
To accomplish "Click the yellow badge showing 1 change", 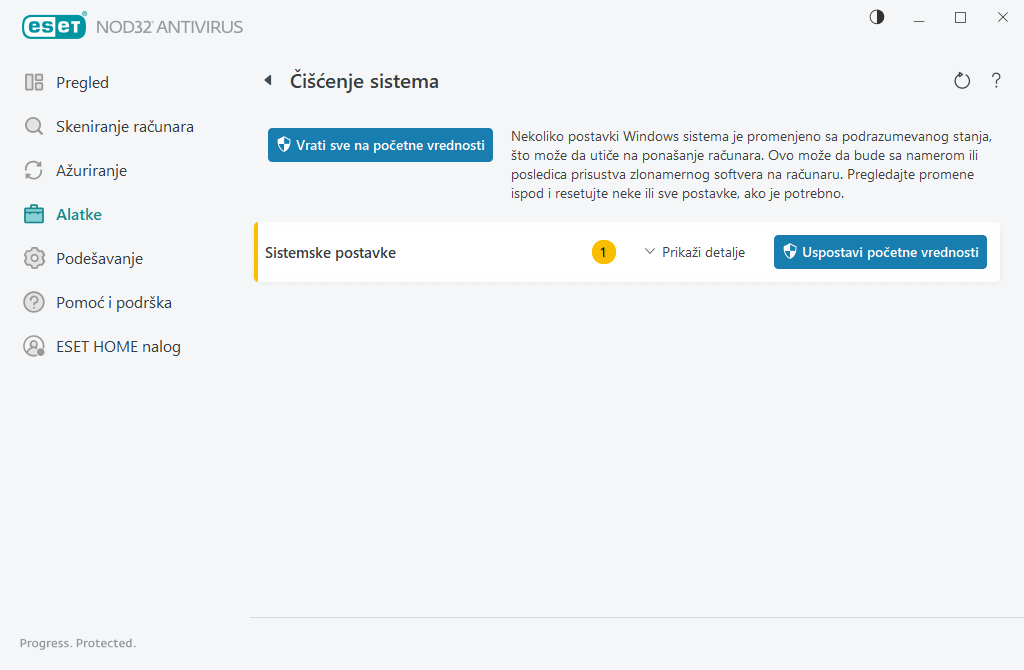I will 604,253.
